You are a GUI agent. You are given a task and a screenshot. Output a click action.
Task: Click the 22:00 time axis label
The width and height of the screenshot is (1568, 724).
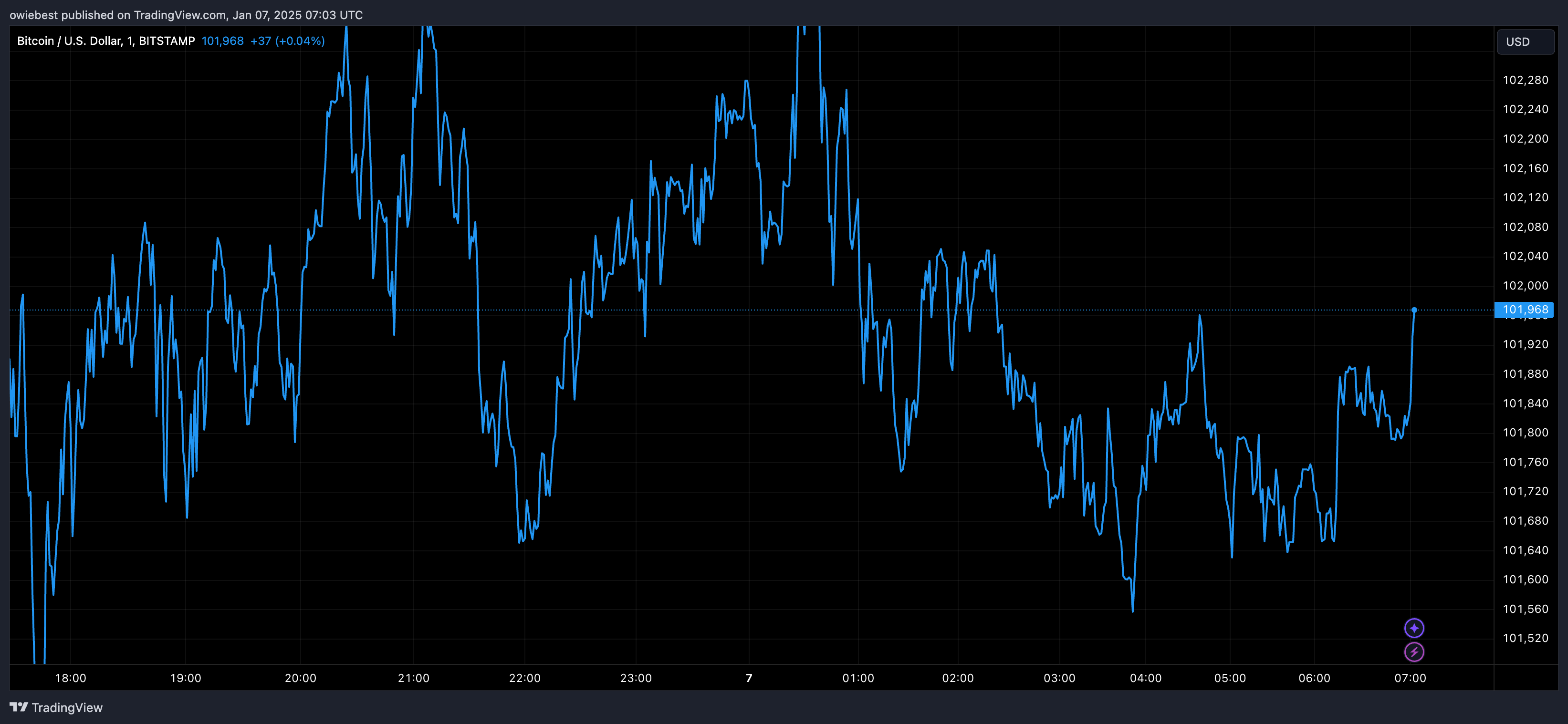(x=525, y=678)
